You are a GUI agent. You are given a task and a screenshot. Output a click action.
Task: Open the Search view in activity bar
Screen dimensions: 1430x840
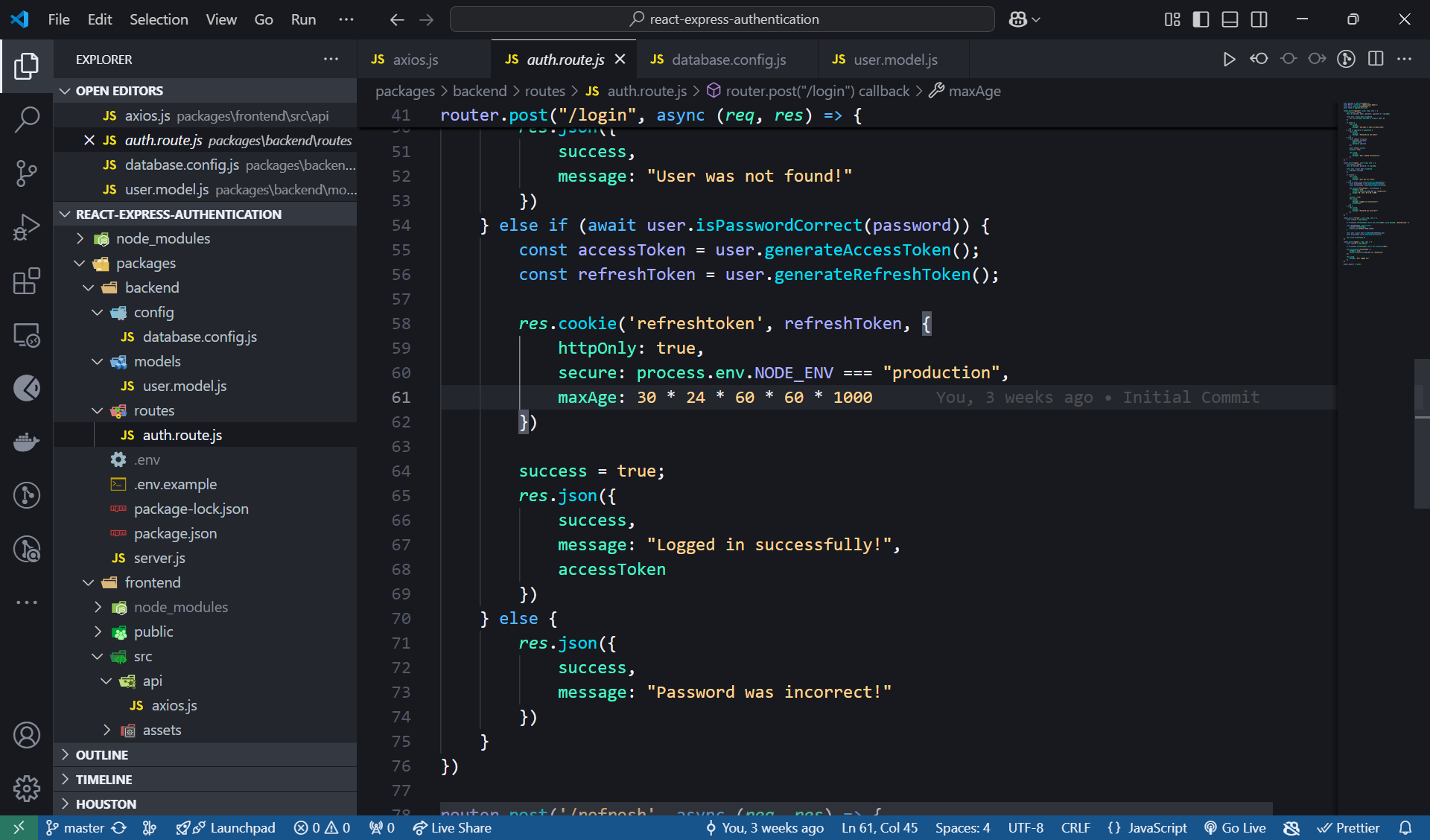click(27, 119)
